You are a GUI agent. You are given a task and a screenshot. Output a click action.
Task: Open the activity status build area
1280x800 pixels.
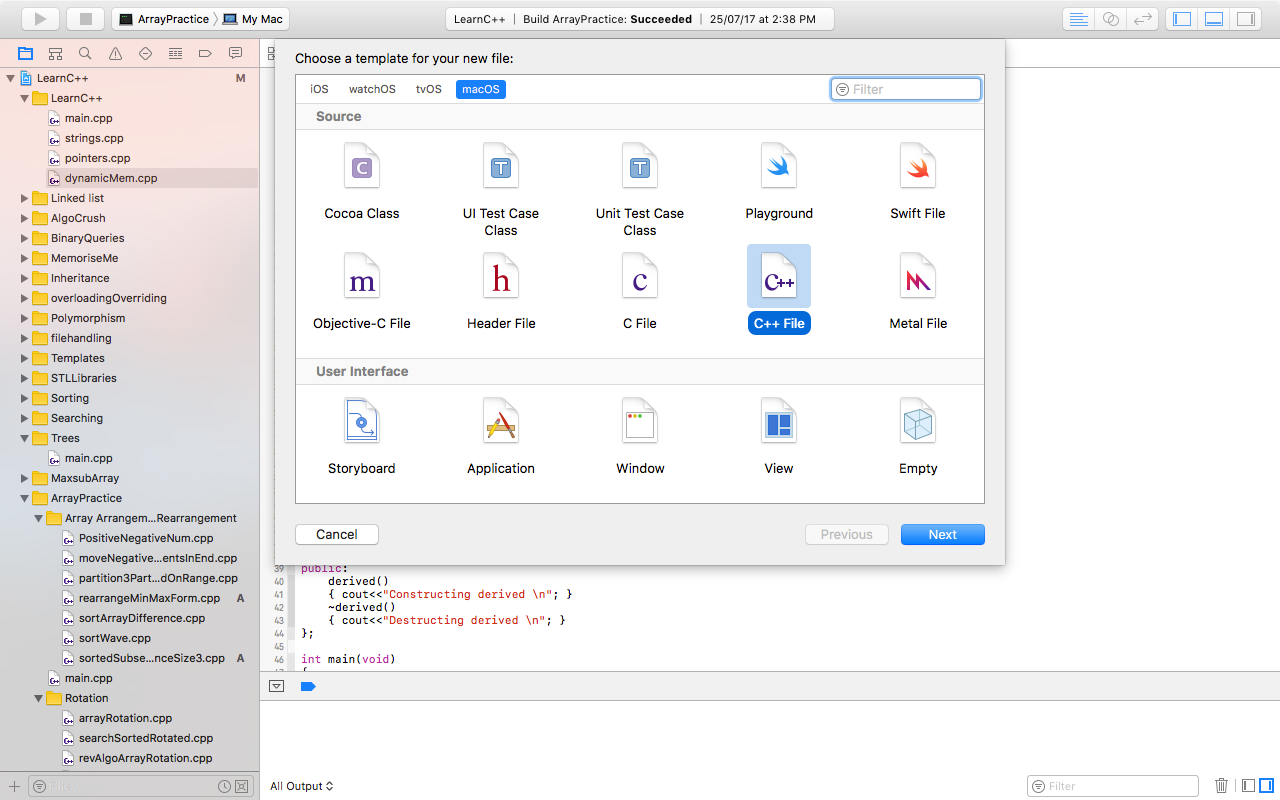(x=640, y=19)
